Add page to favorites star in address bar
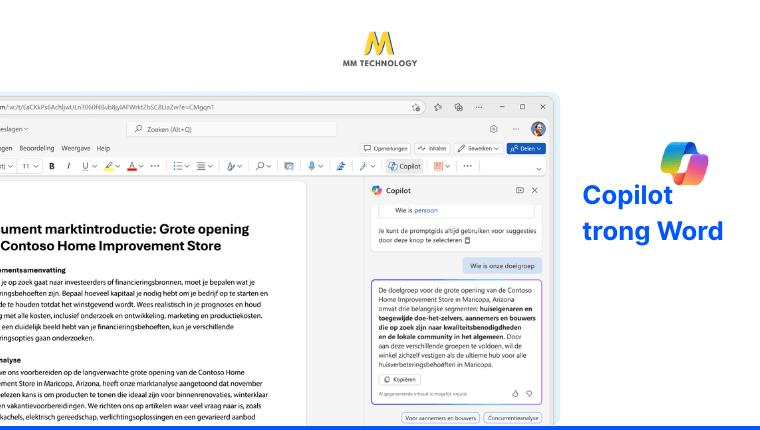760x430 pixels. 416,107
